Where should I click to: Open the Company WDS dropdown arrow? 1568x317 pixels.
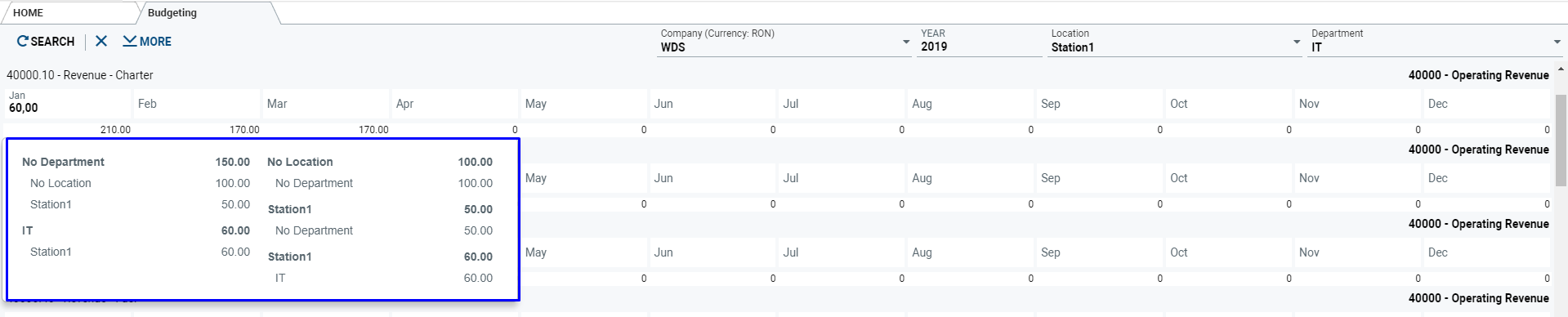point(906,42)
